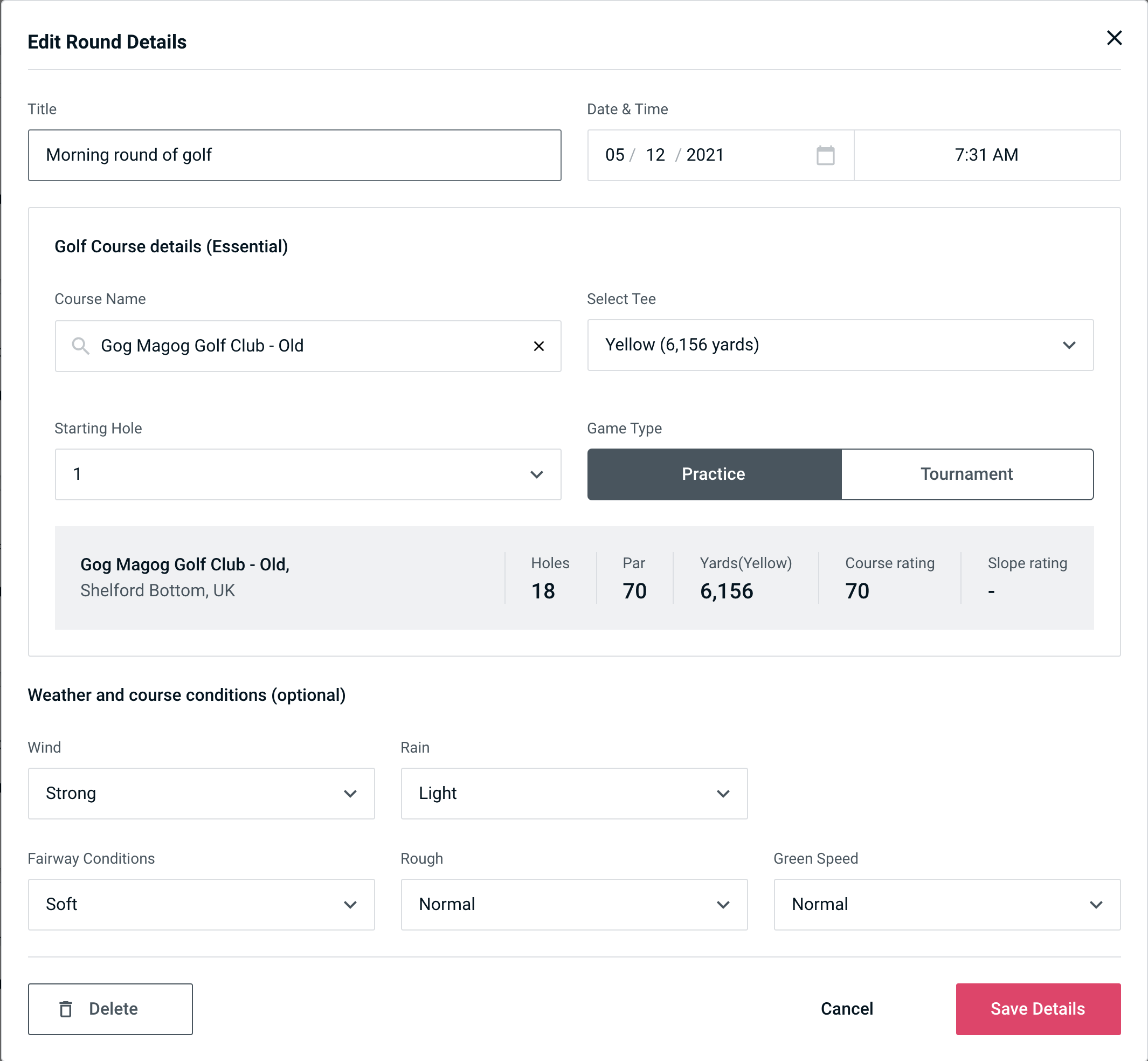Open the Rough condition dropdown
This screenshot has width=1148, height=1061.
click(x=574, y=905)
